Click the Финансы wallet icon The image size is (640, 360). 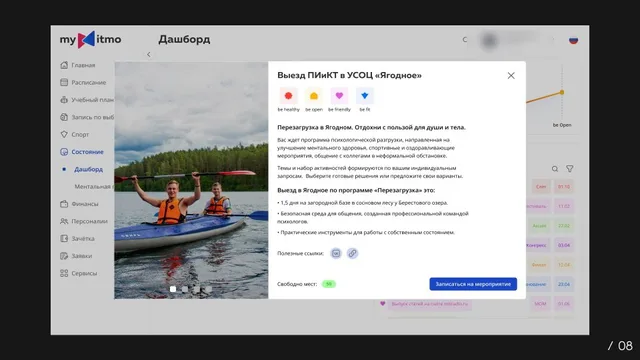(64, 204)
